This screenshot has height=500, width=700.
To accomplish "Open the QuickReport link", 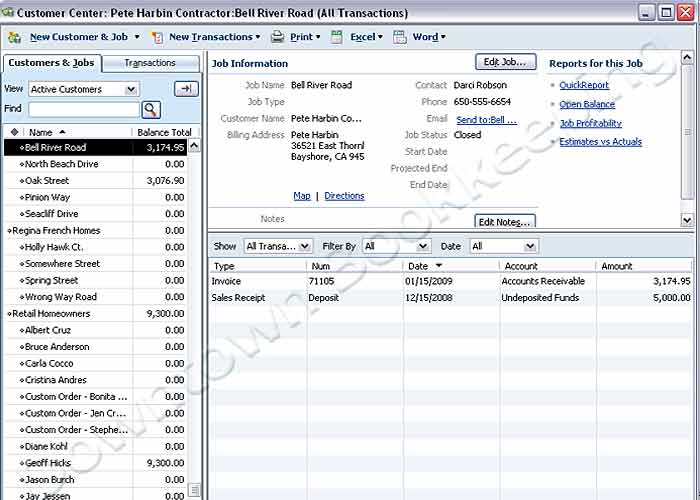I will (584, 85).
